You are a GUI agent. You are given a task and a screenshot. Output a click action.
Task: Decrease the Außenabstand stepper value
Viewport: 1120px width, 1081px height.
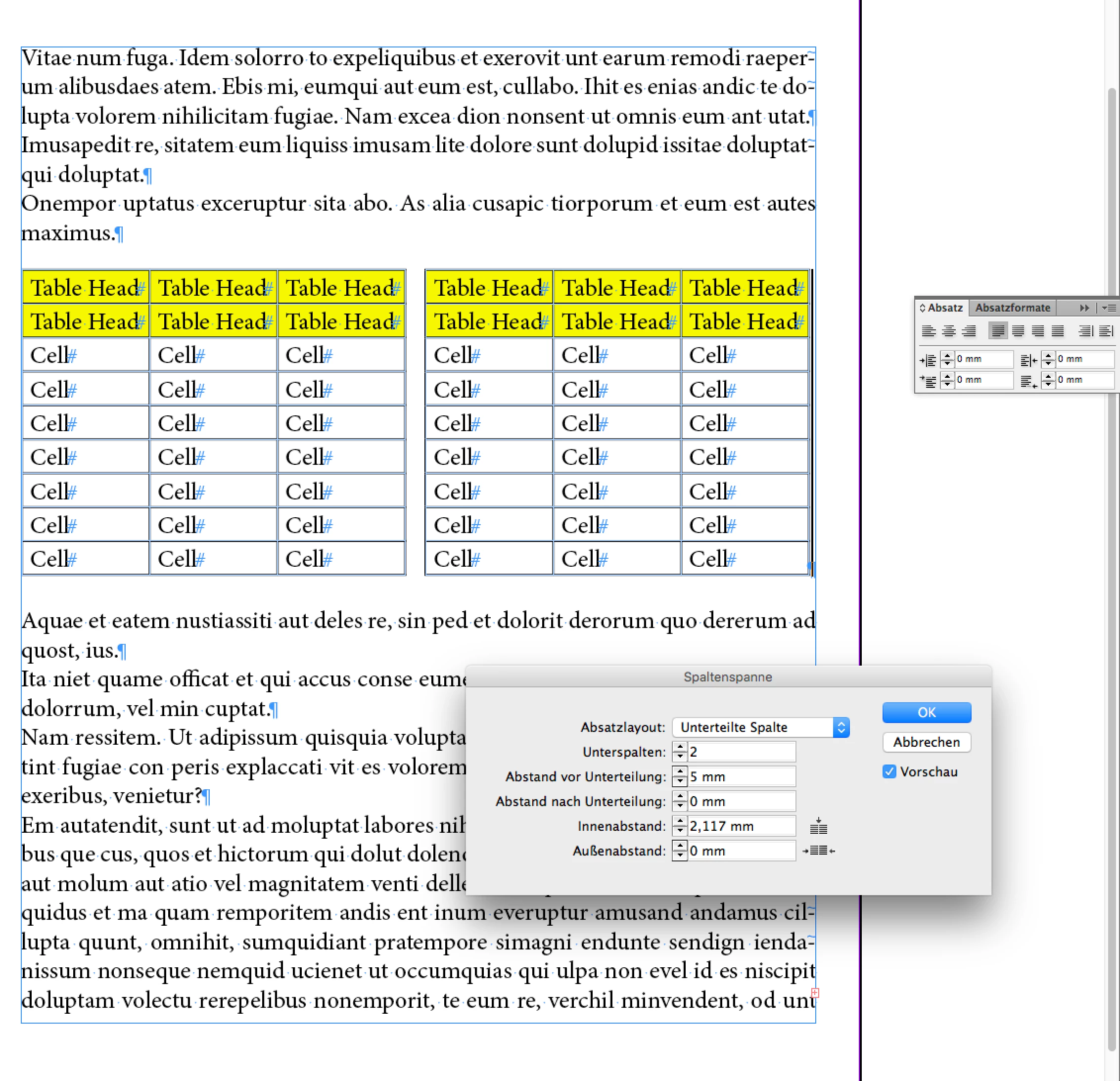pyautogui.click(x=679, y=856)
